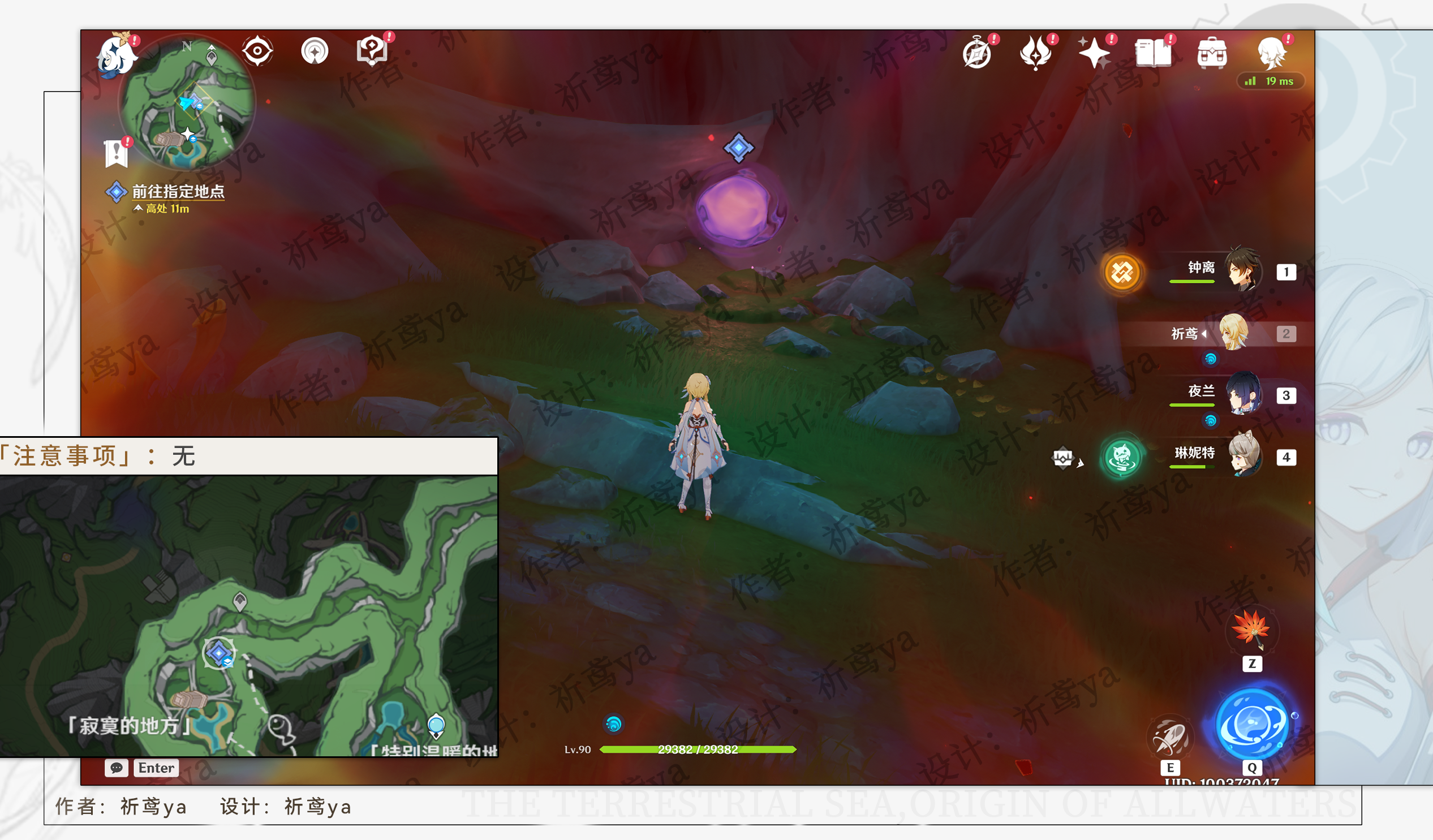Open the flame emblem icon

coord(1035,54)
